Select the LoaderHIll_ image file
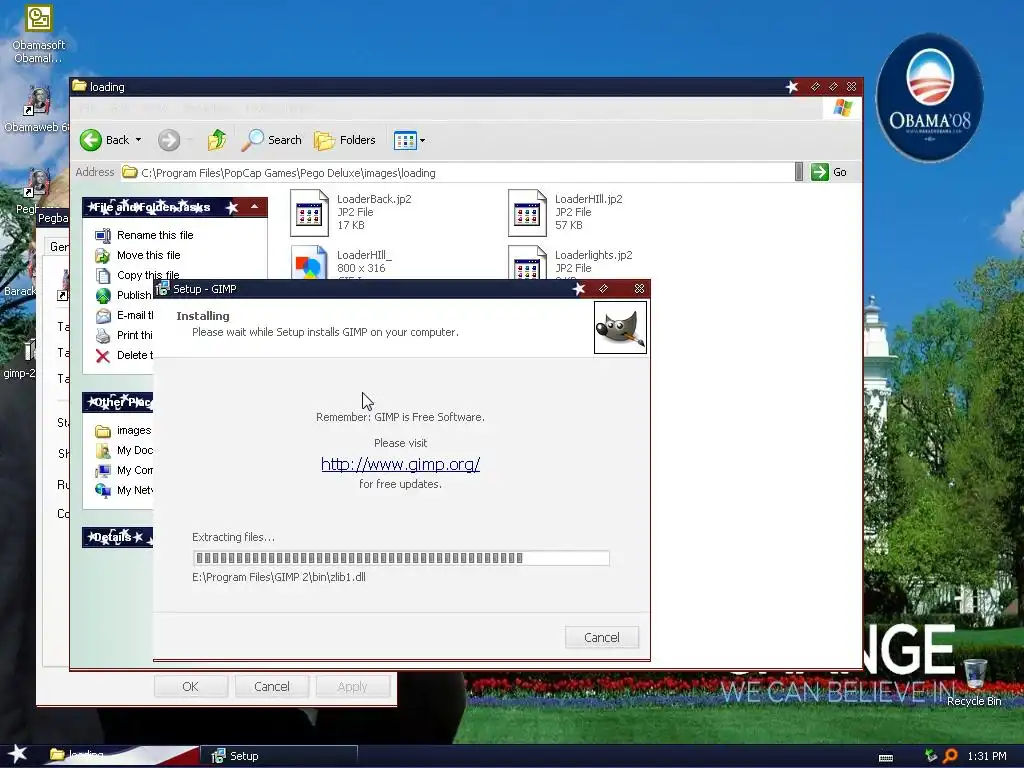The width and height of the screenshot is (1024, 768). coord(342,263)
